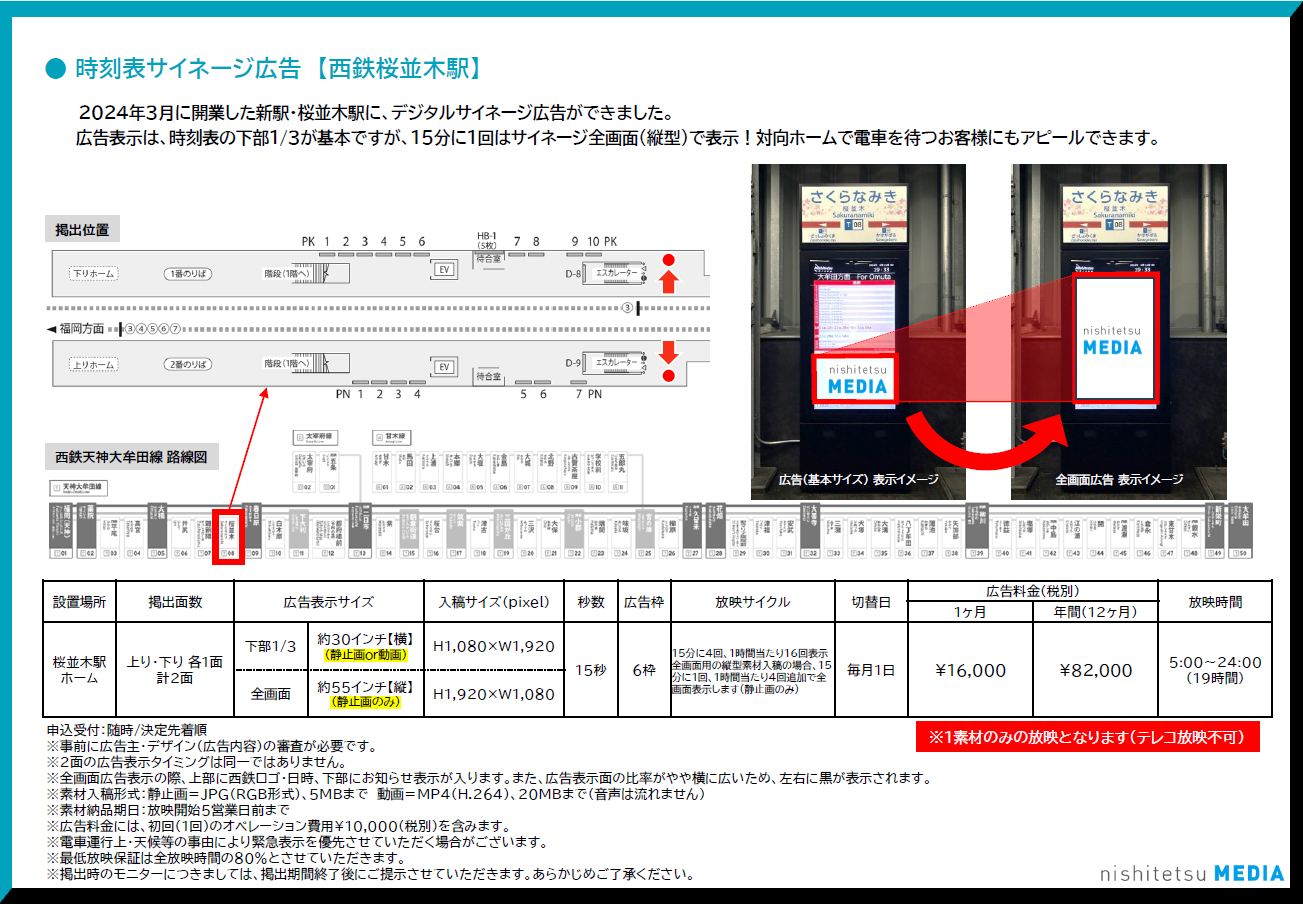The height and width of the screenshot is (904, 1303).
Task: Click the EV elevator icon on 上りホーム
Action: coord(443,364)
